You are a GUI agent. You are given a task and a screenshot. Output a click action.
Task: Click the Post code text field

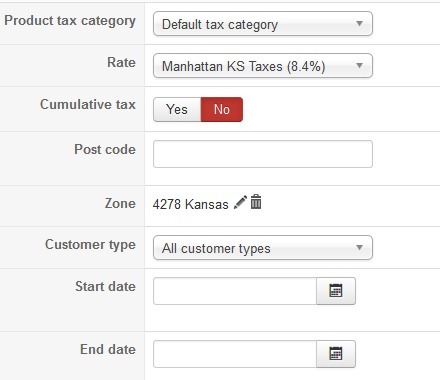(x=263, y=154)
